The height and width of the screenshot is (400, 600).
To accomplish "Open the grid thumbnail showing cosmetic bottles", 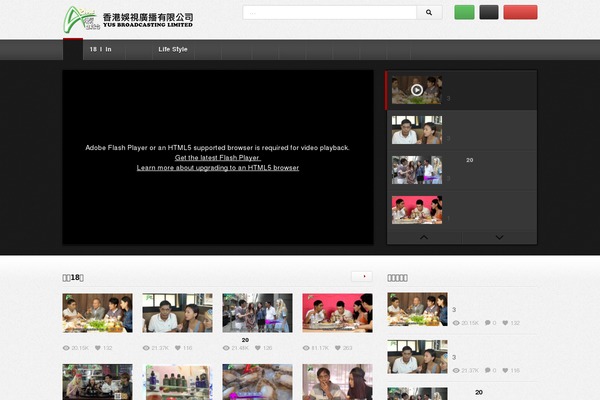I will (178, 382).
